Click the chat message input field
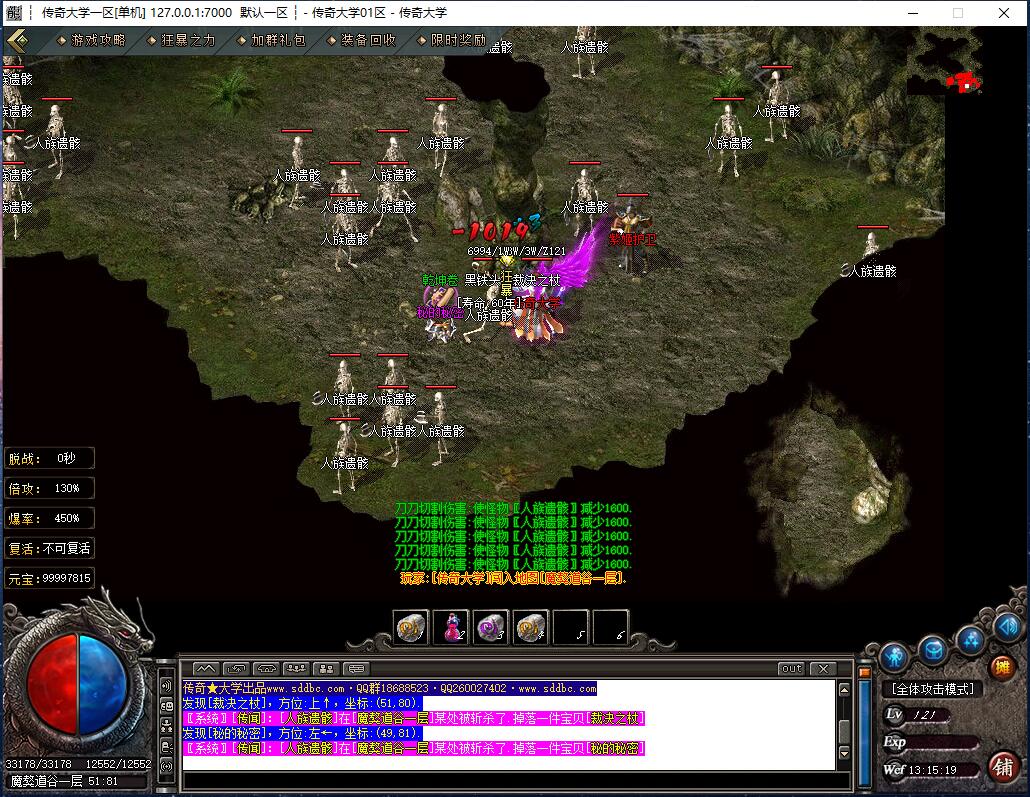Image resolution: width=1030 pixels, height=797 pixels. click(x=516, y=780)
